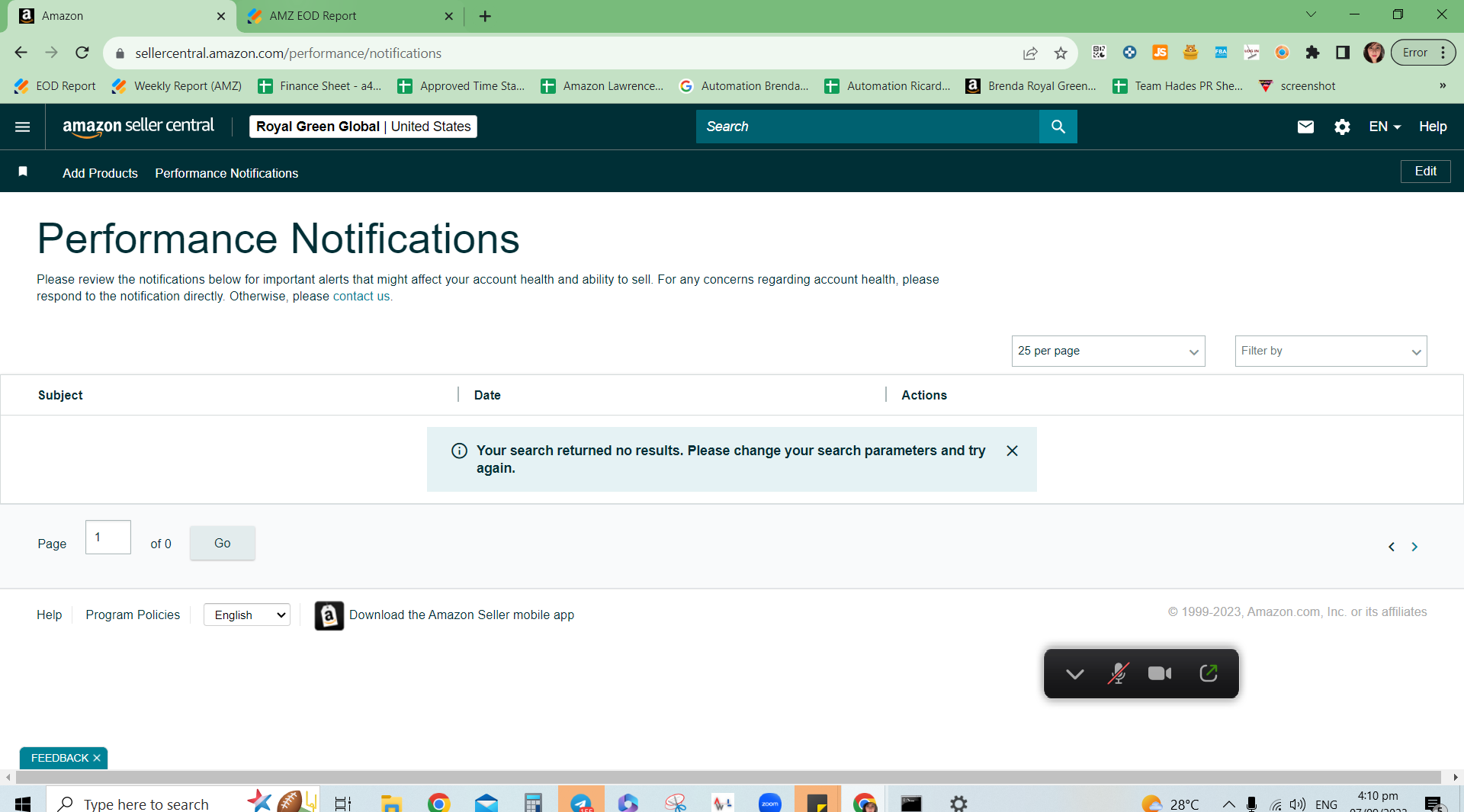Click the Help link in header
Image resolution: width=1464 pixels, height=812 pixels.
pos(1433,127)
